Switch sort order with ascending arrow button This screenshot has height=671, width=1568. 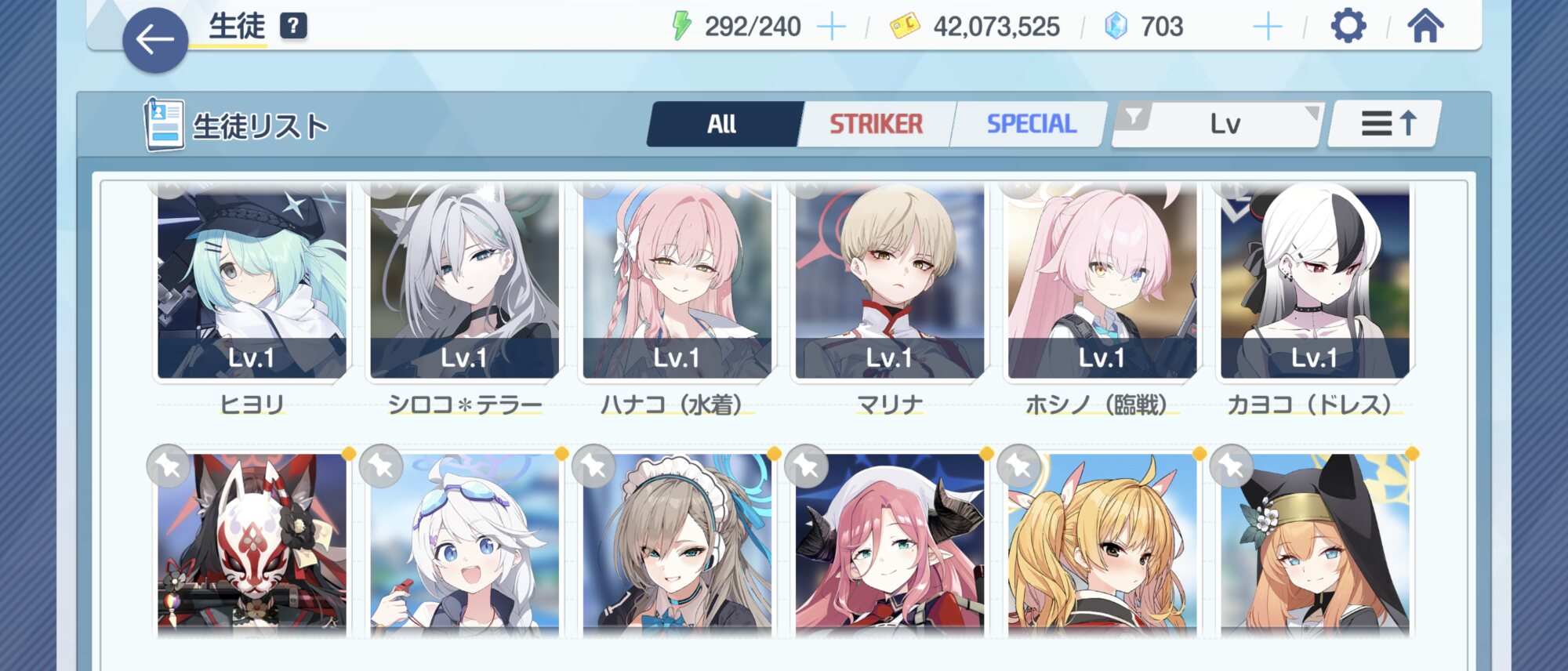click(1386, 124)
